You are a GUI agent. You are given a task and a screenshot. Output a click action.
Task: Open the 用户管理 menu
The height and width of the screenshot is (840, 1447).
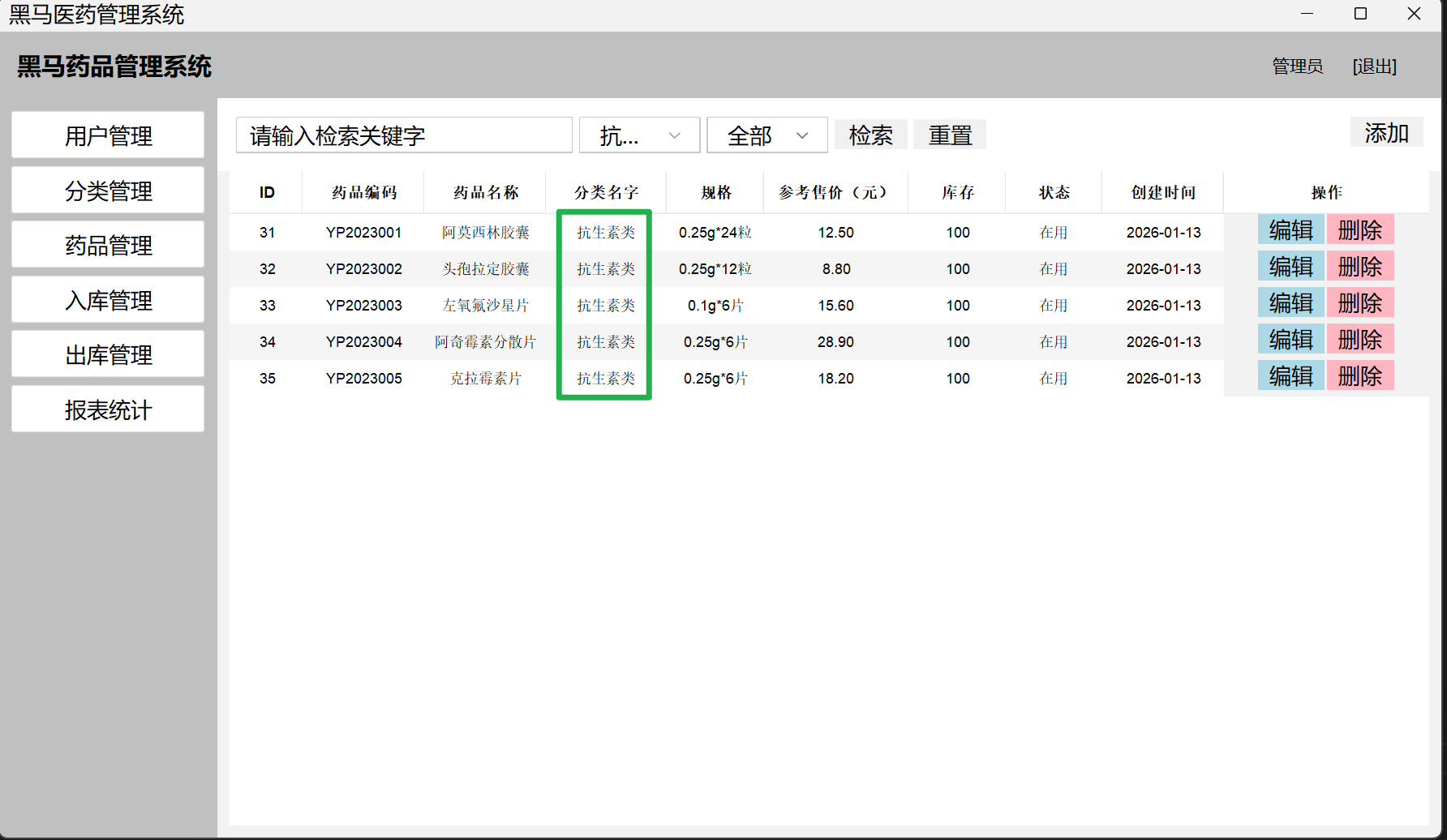coord(108,135)
